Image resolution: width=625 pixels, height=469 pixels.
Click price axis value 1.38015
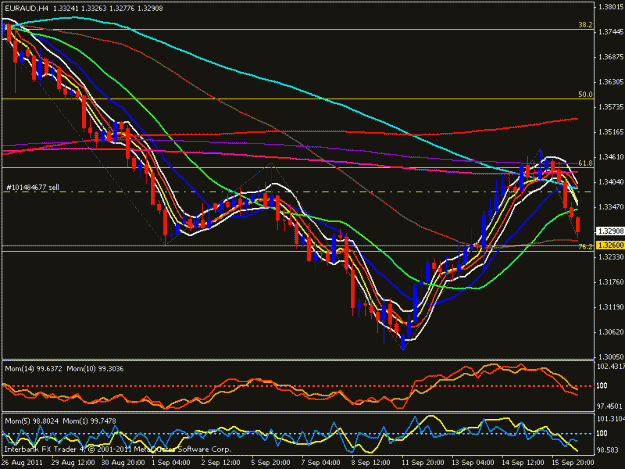611,6
